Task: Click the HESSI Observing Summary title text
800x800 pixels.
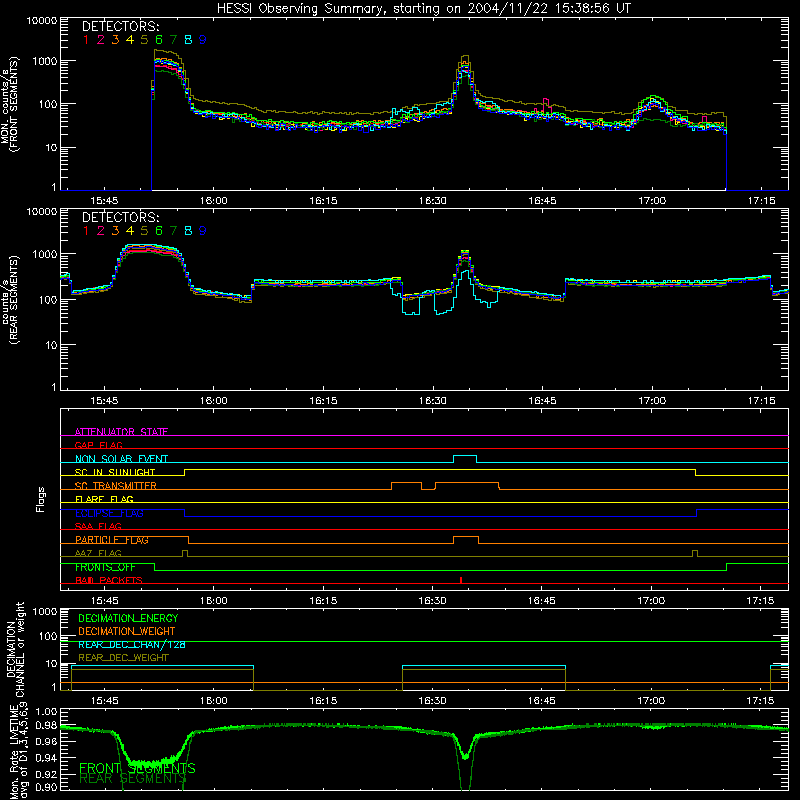Action: coord(423,8)
